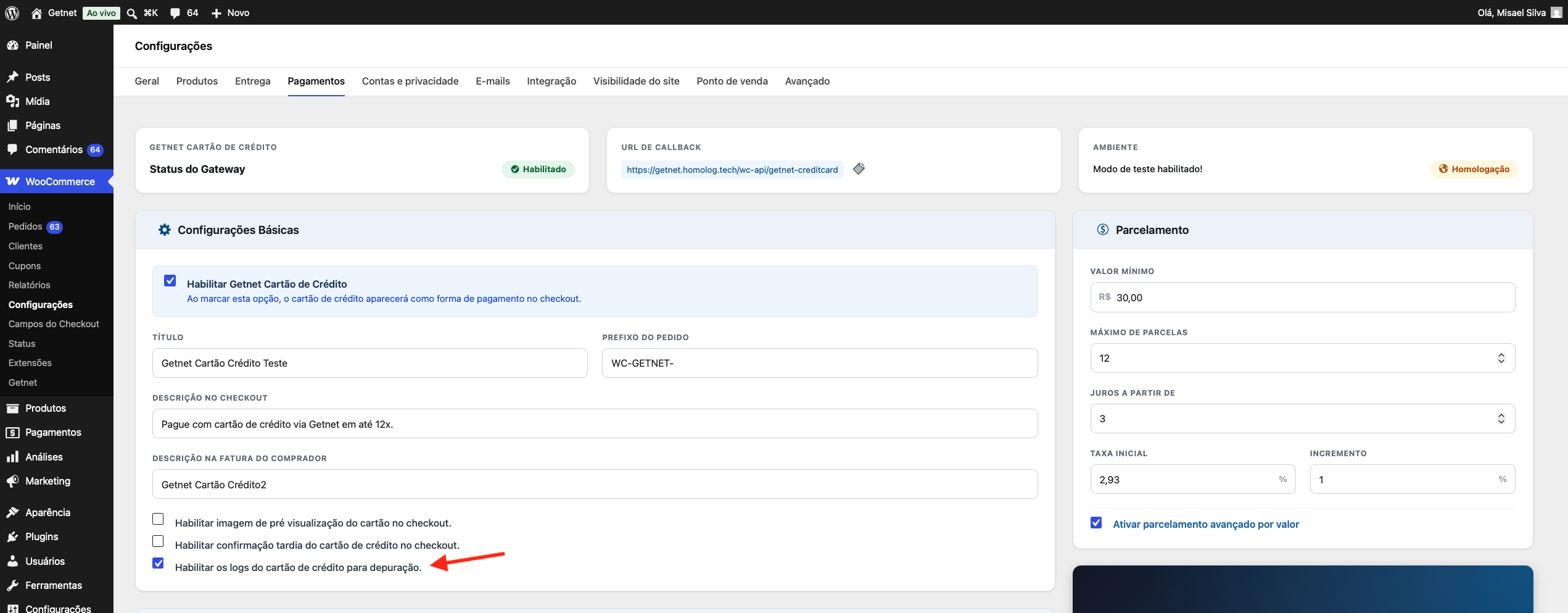Image resolution: width=1568 pixels, height=613 pixels.
Task: Open Pagamentos sidebar icon
Action: tap(12, 432)
